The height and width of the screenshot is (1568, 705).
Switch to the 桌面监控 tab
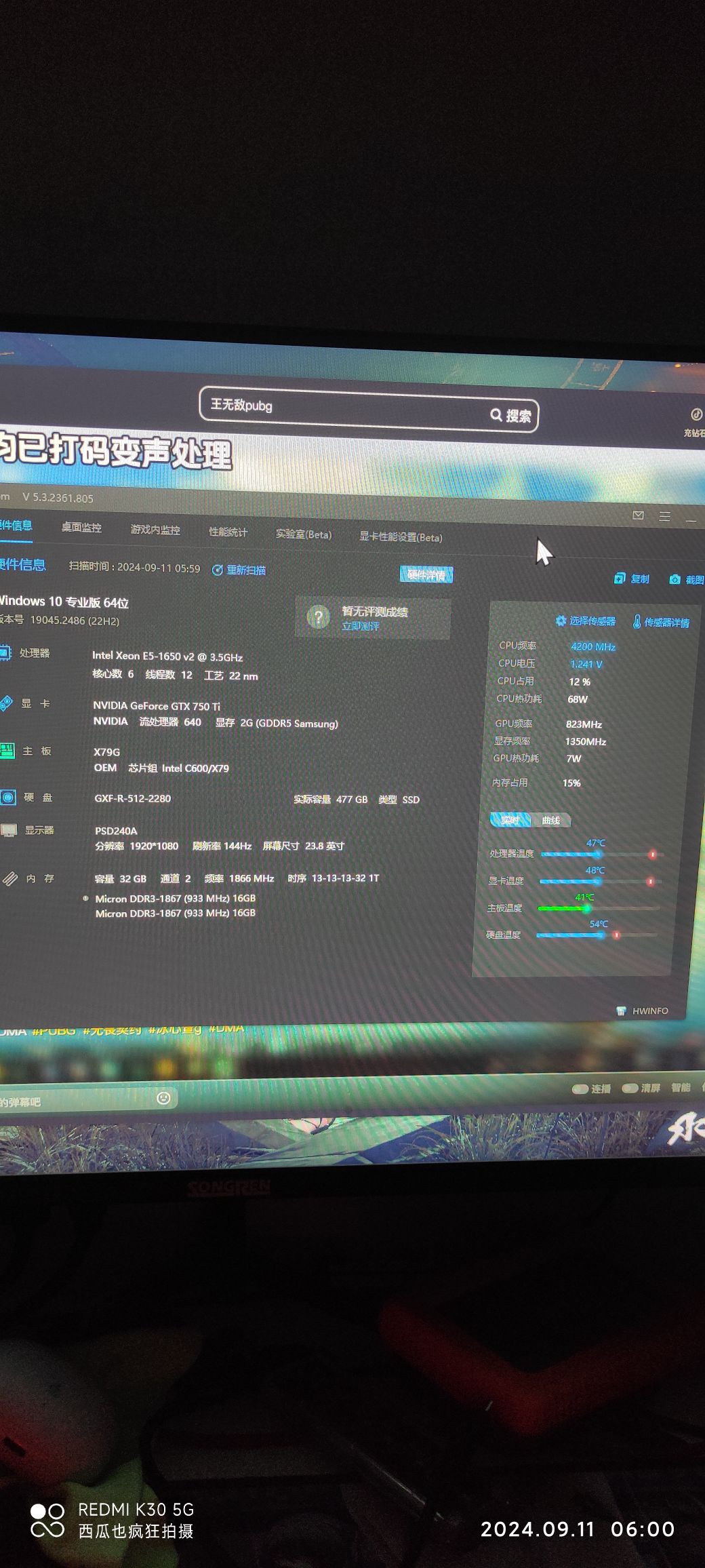click(81, 528)
